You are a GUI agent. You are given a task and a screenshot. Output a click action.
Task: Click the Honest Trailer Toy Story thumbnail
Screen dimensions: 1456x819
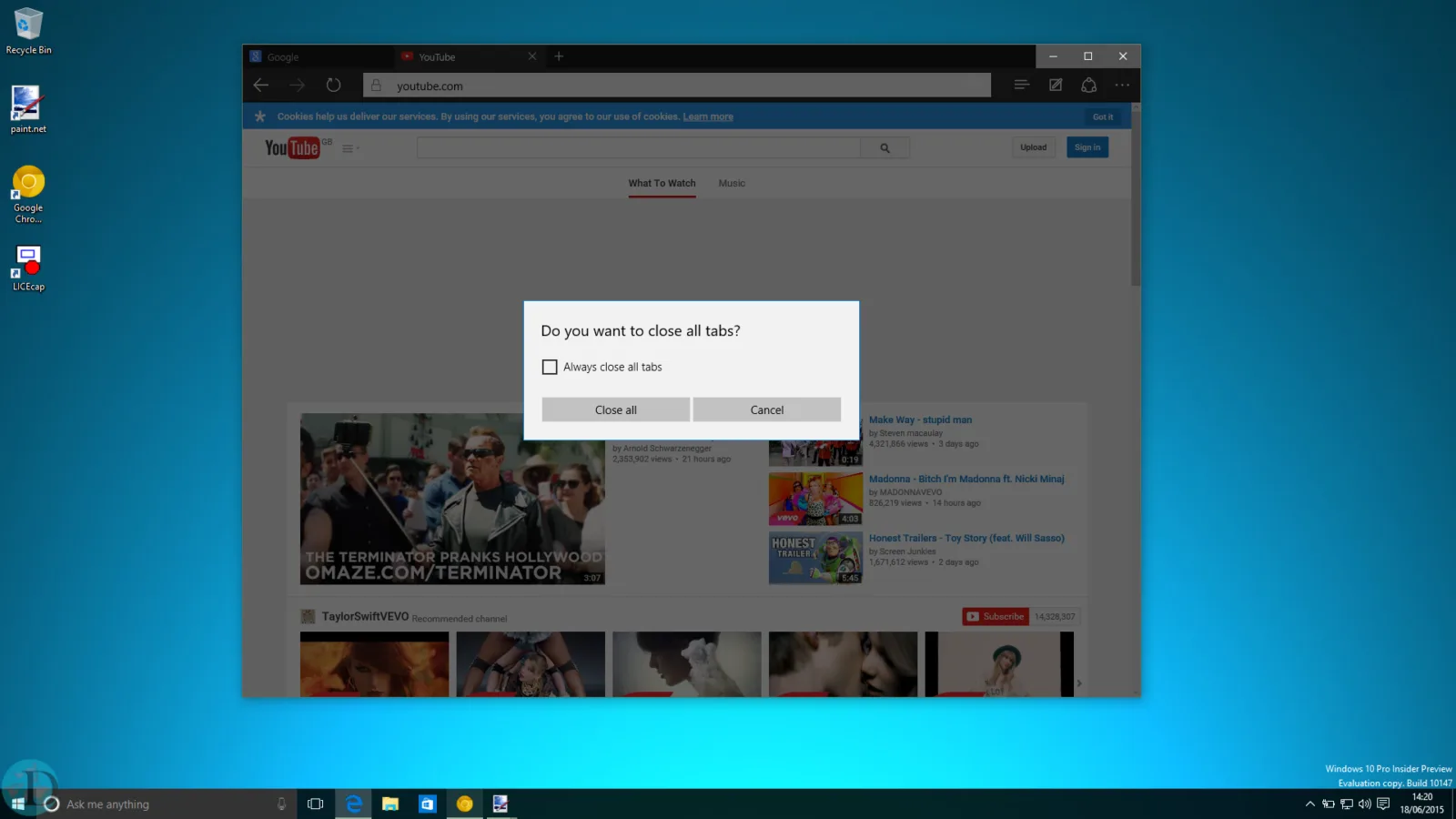click(x=815, y=558)
